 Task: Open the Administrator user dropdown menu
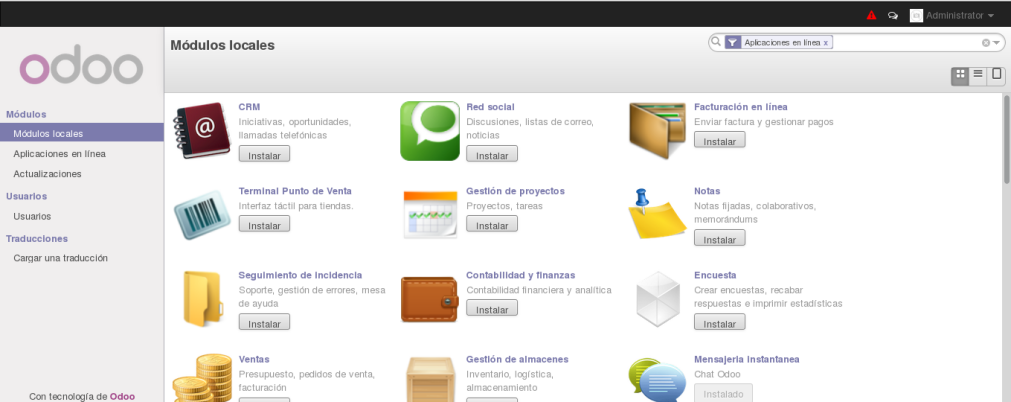[959, 15]
